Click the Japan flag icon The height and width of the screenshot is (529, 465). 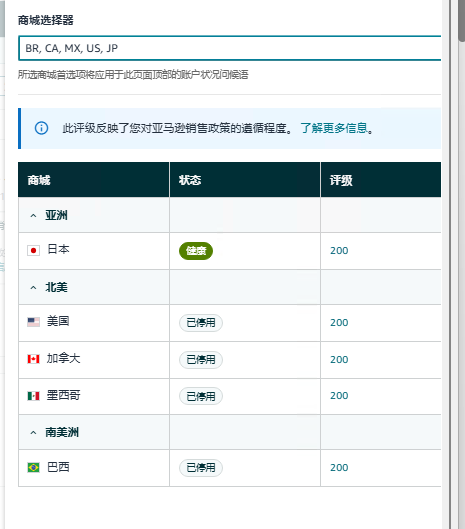click(33, 250)
